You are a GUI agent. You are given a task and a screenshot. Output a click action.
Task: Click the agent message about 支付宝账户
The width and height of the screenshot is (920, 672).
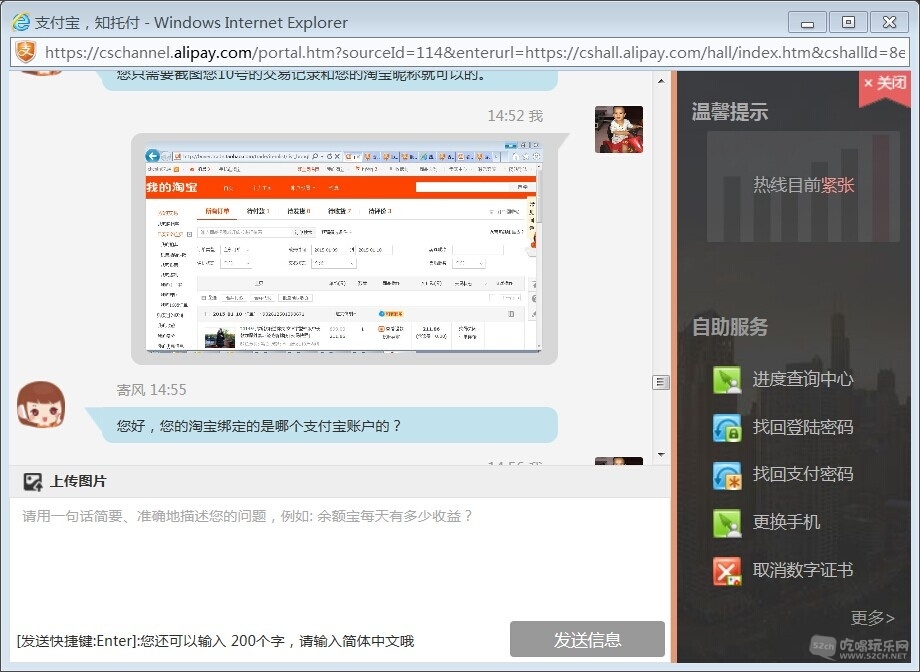321,426
